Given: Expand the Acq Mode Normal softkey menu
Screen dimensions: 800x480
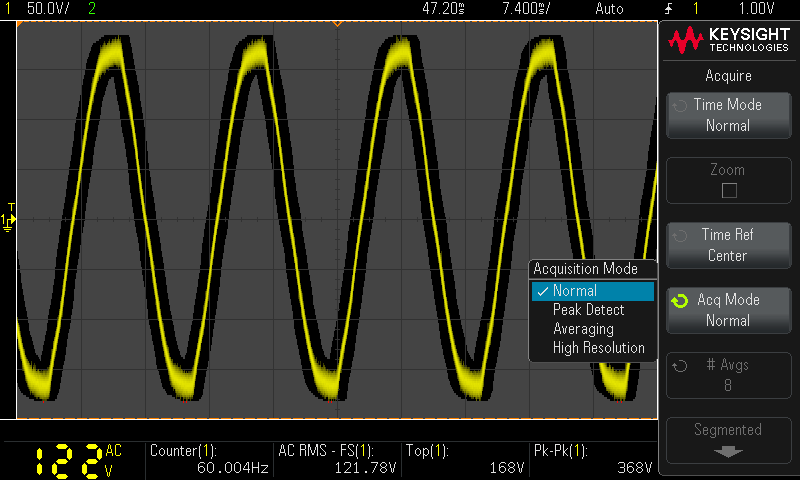Looking at the screenshot, I should [728, 311].
